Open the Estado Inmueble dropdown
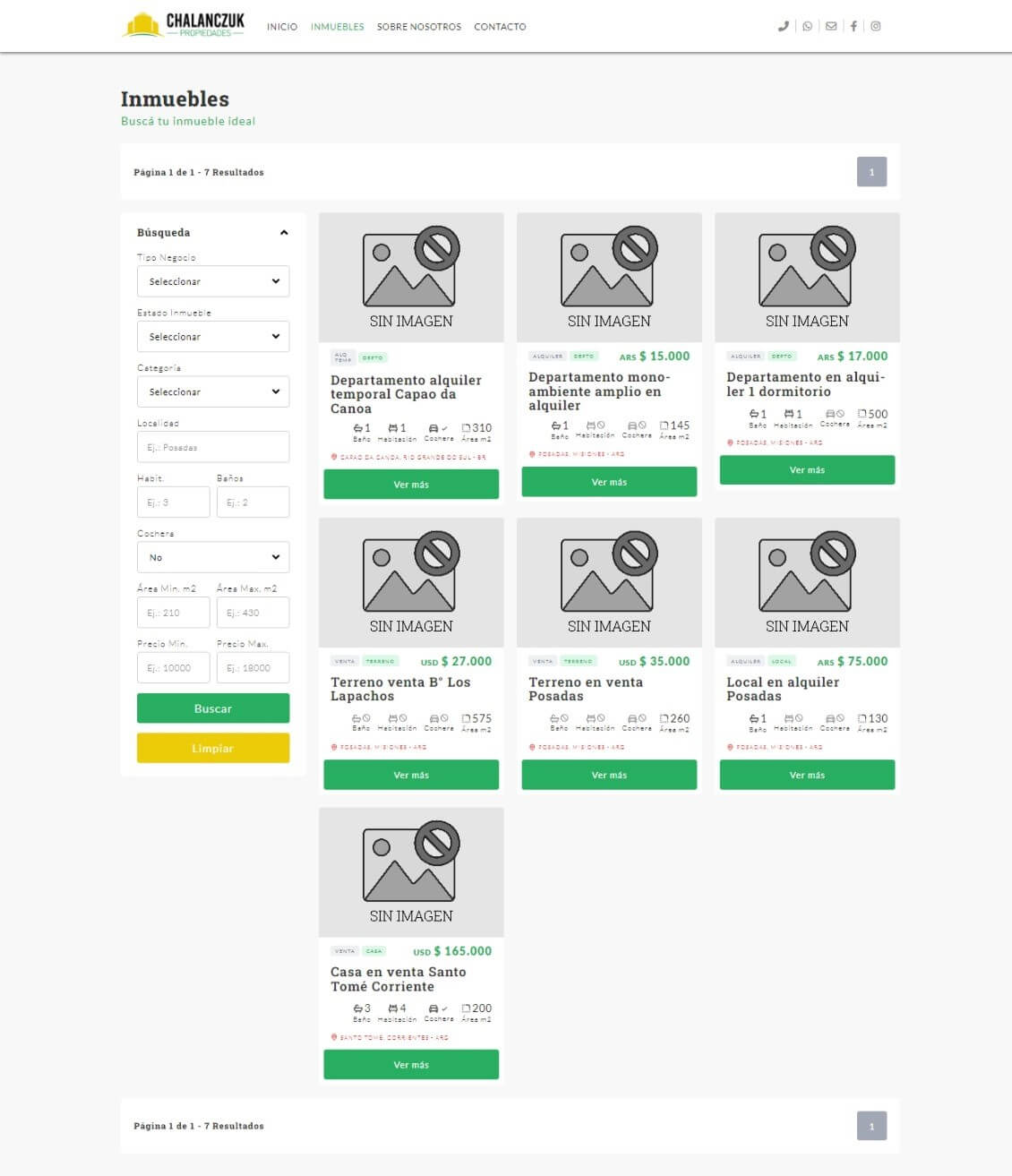 (x=213, y=337)
